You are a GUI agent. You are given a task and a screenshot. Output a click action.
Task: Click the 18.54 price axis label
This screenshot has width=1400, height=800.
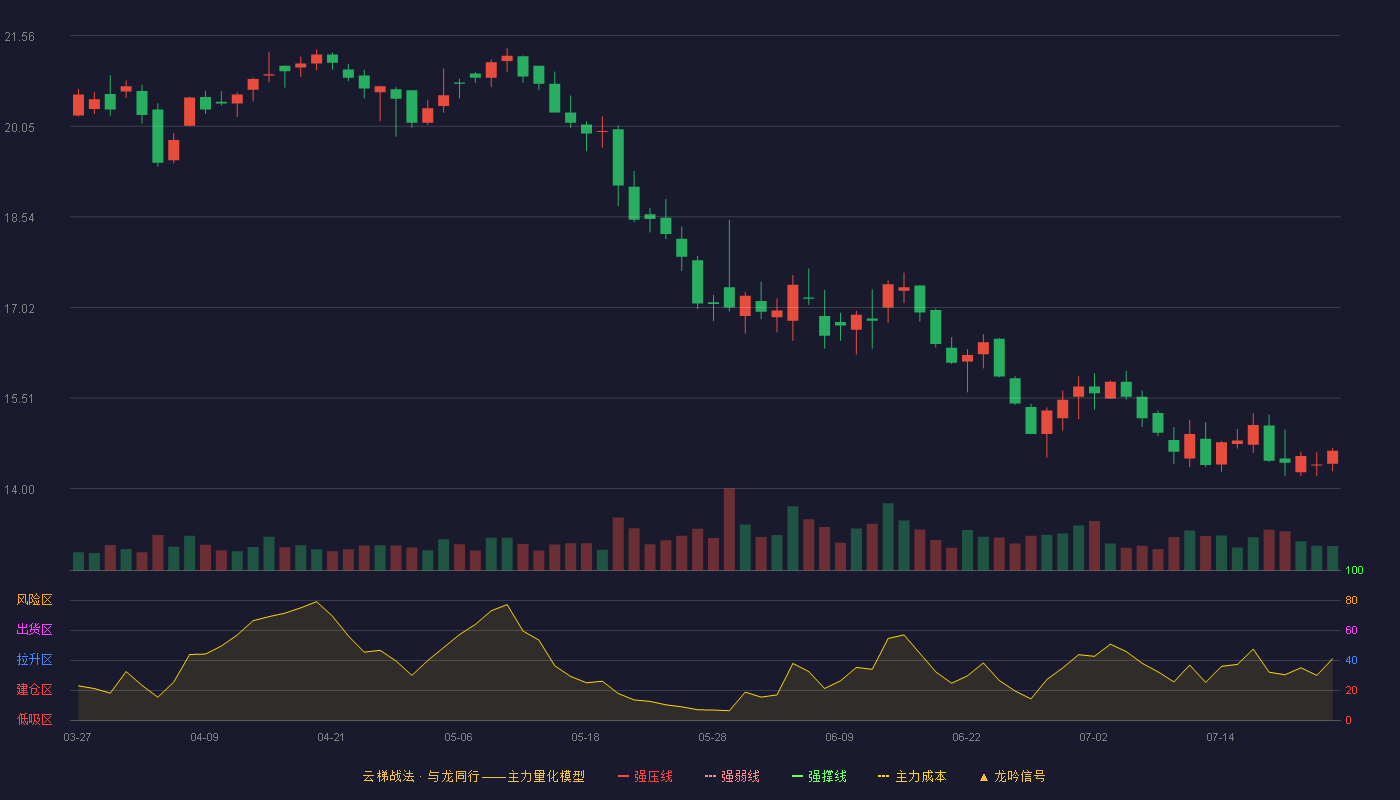click(x=19, y=217)
